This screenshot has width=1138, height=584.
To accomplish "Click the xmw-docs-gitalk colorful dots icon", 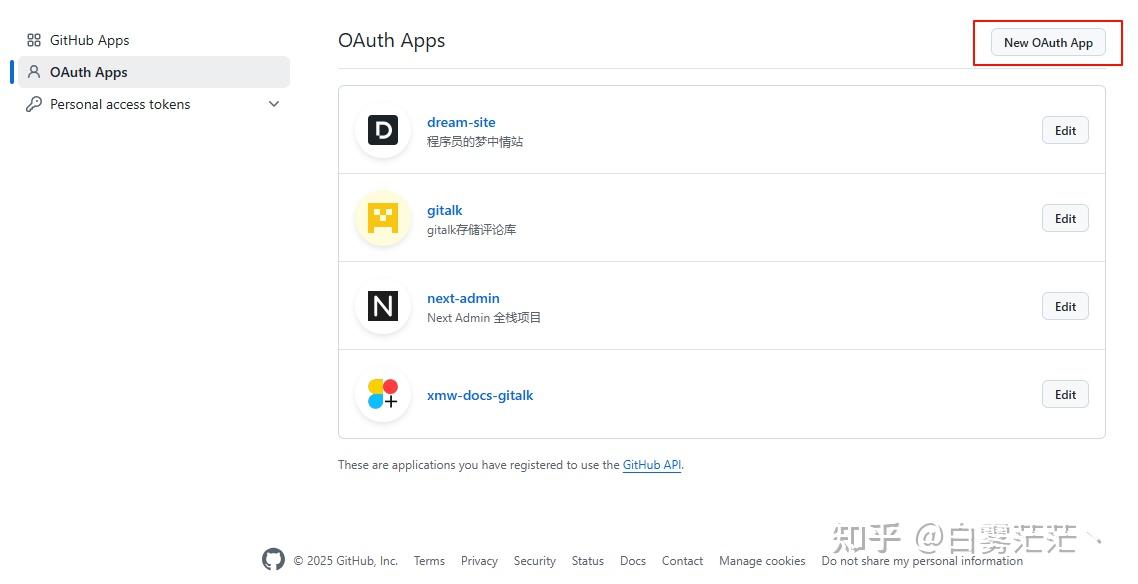I will click(x=383, y=394).
